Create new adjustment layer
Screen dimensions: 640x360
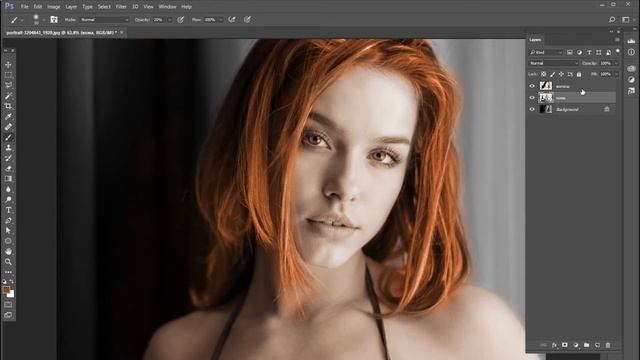pyautogui.click(x=576, y=345)
